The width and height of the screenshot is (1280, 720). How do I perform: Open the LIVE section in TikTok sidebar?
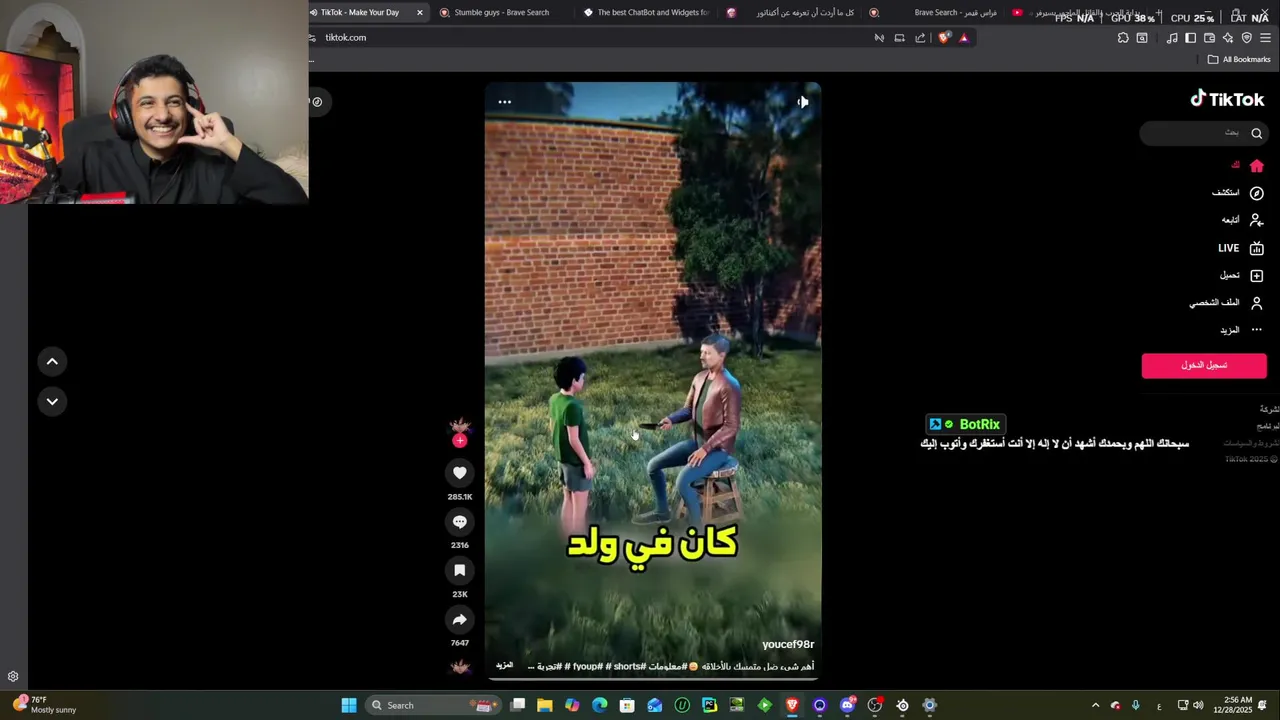pos(1241,248)
